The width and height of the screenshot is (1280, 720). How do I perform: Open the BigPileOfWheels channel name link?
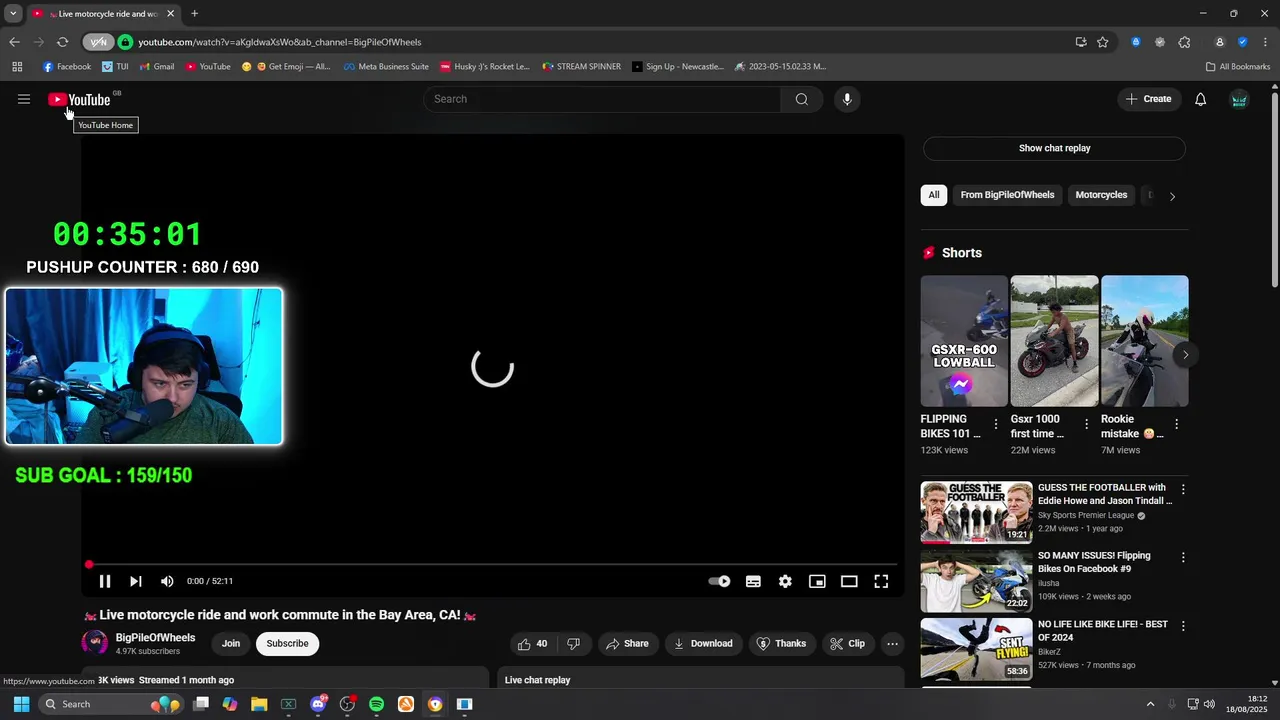point(155,638)
